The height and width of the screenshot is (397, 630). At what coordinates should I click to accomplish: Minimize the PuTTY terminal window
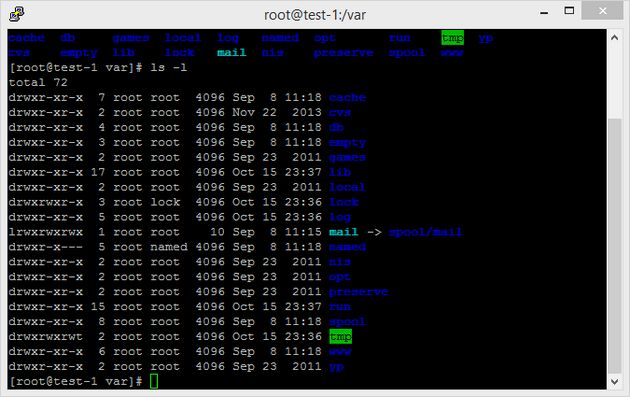[544, 12]
